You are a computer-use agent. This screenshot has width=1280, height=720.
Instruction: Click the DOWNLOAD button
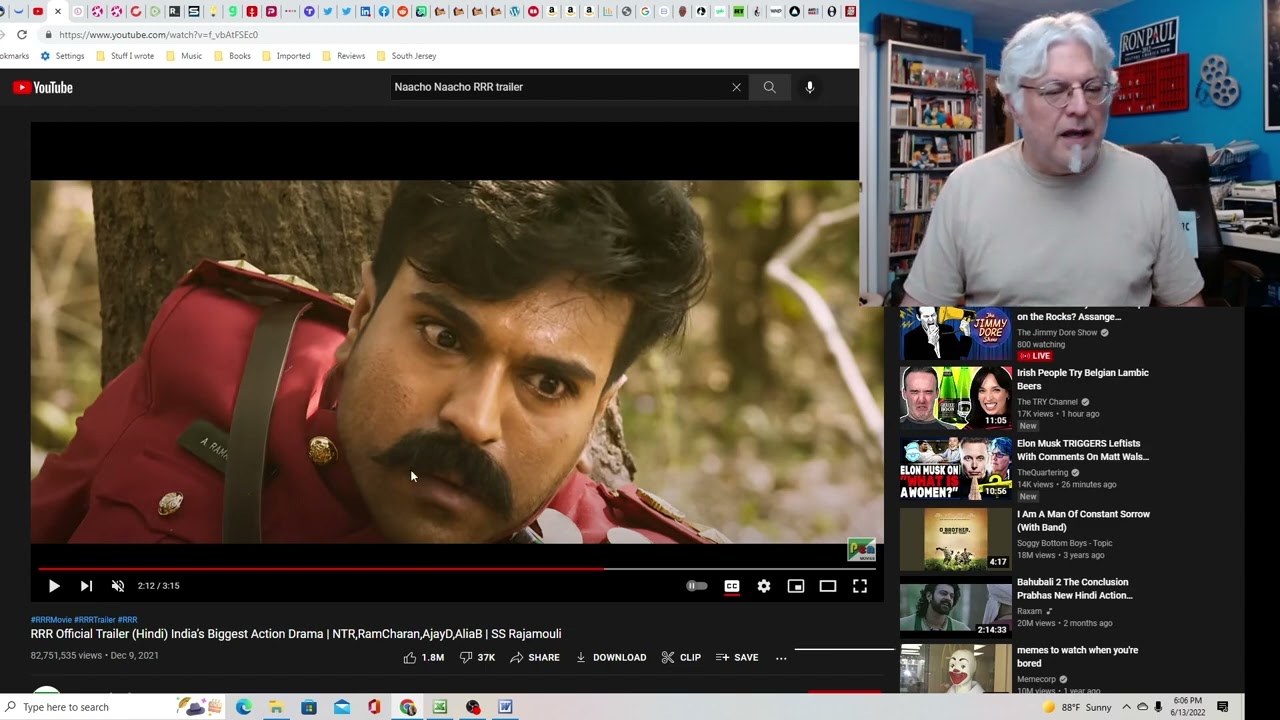(611, 657)
